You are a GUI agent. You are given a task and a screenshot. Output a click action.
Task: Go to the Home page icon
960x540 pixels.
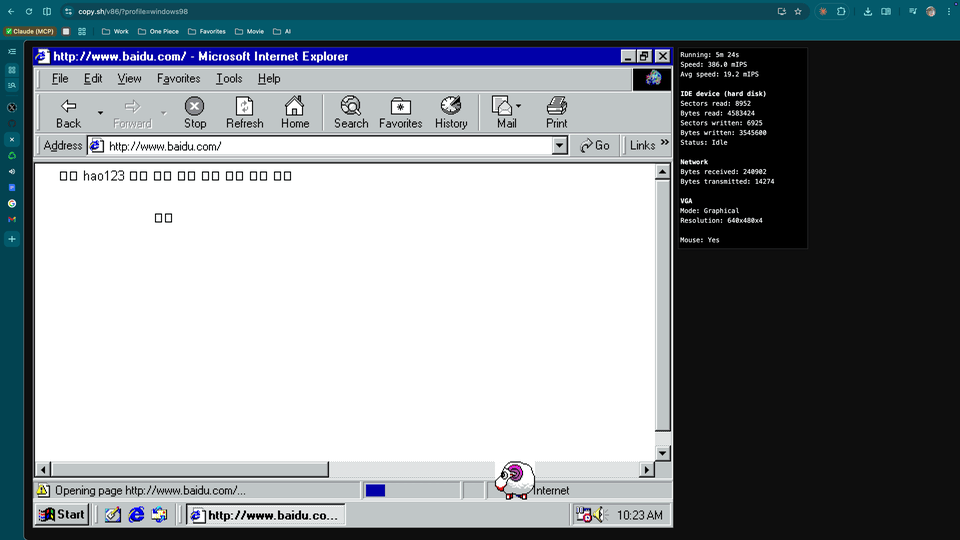tap(295, 112)
